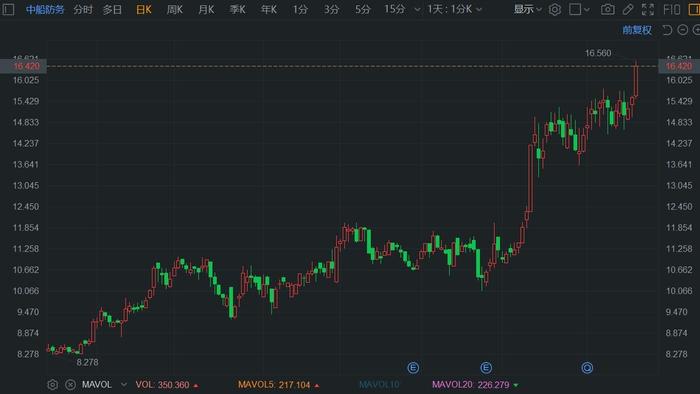Switch to 分时 intraday tab
This screenshot has width=700, height=394.
tap(83, 9)
